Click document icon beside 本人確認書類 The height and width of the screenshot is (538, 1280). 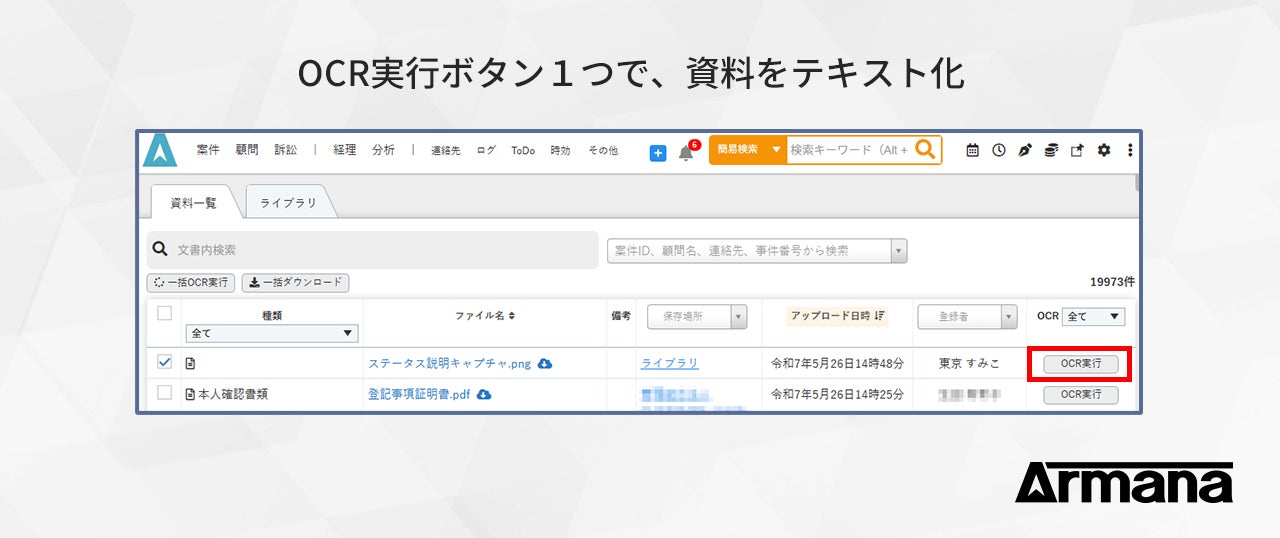(x=190, y=395)
